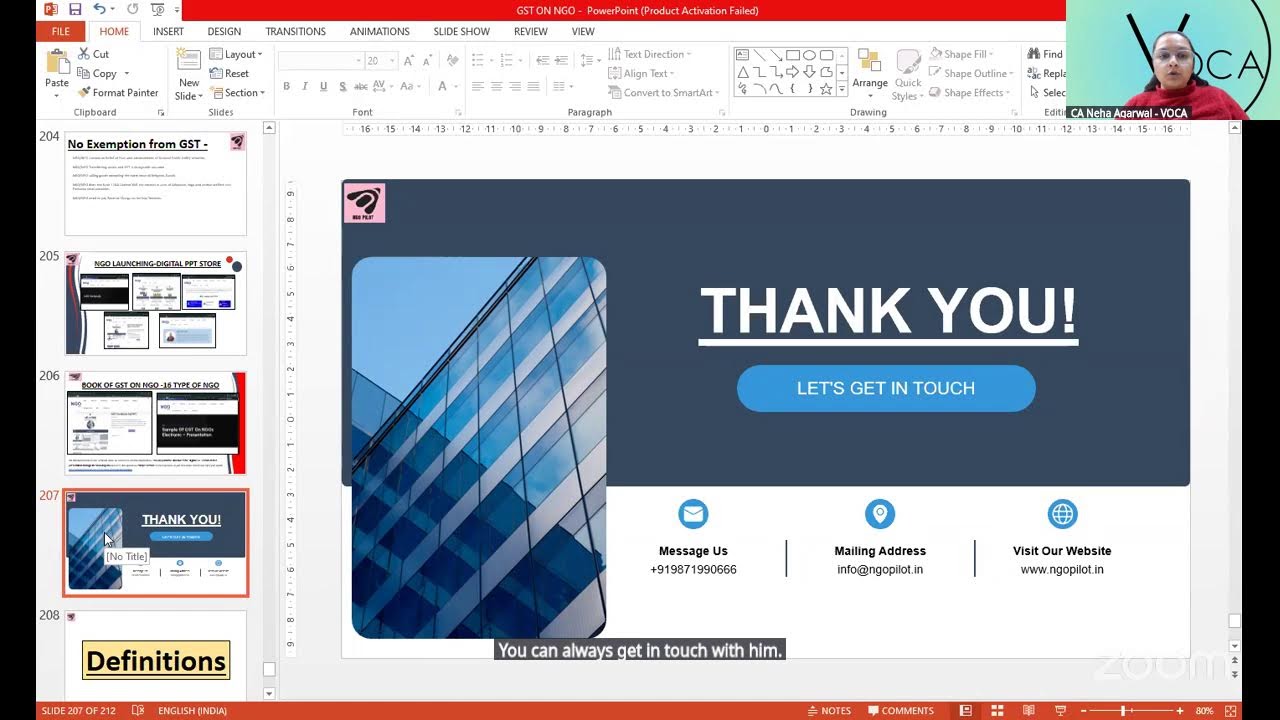Toggle Underline formatting
This screenshot has height=720, width=1280.
pos(323,87)
